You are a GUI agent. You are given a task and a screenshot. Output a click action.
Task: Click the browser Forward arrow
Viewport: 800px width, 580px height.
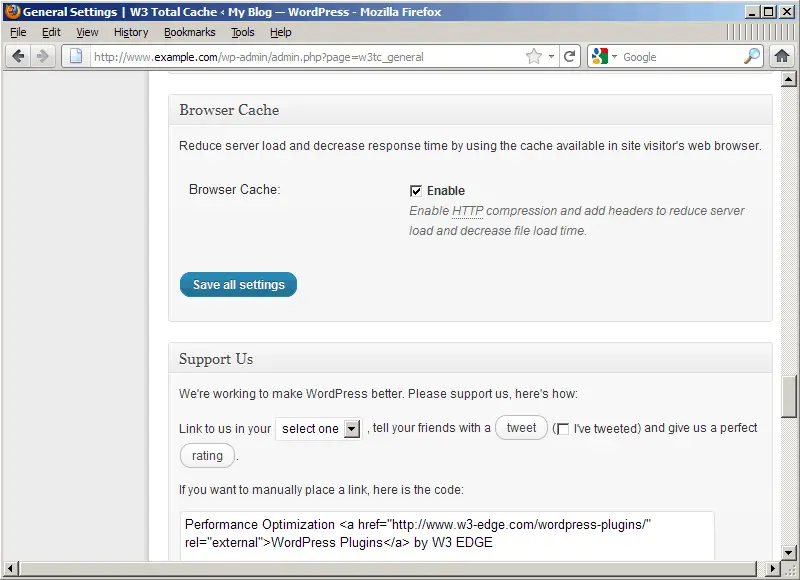tap(43, 56)
